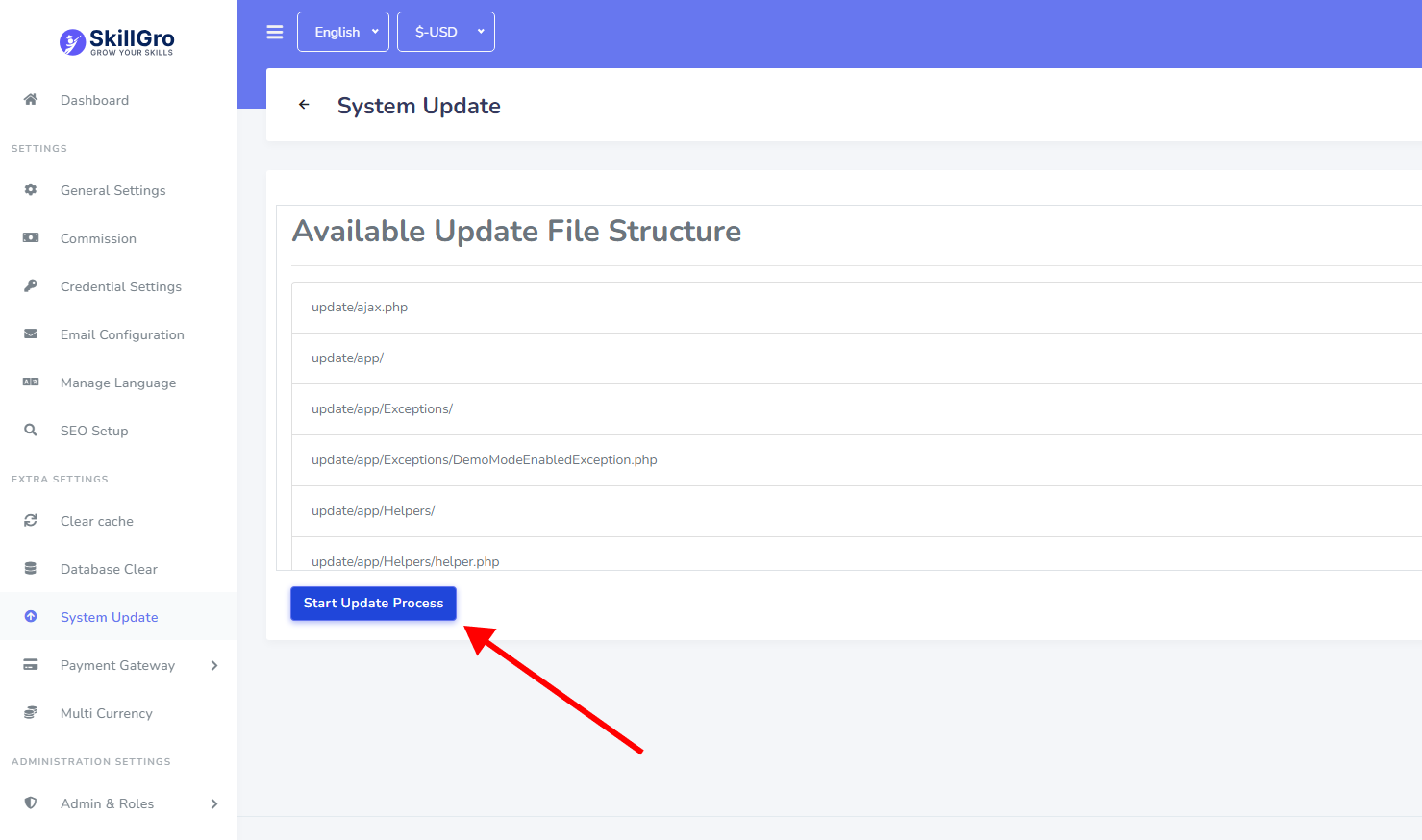The image size is (1422, 840).
Task: Expand Payment Gateway submenu chevron
Action: point(214,665)
